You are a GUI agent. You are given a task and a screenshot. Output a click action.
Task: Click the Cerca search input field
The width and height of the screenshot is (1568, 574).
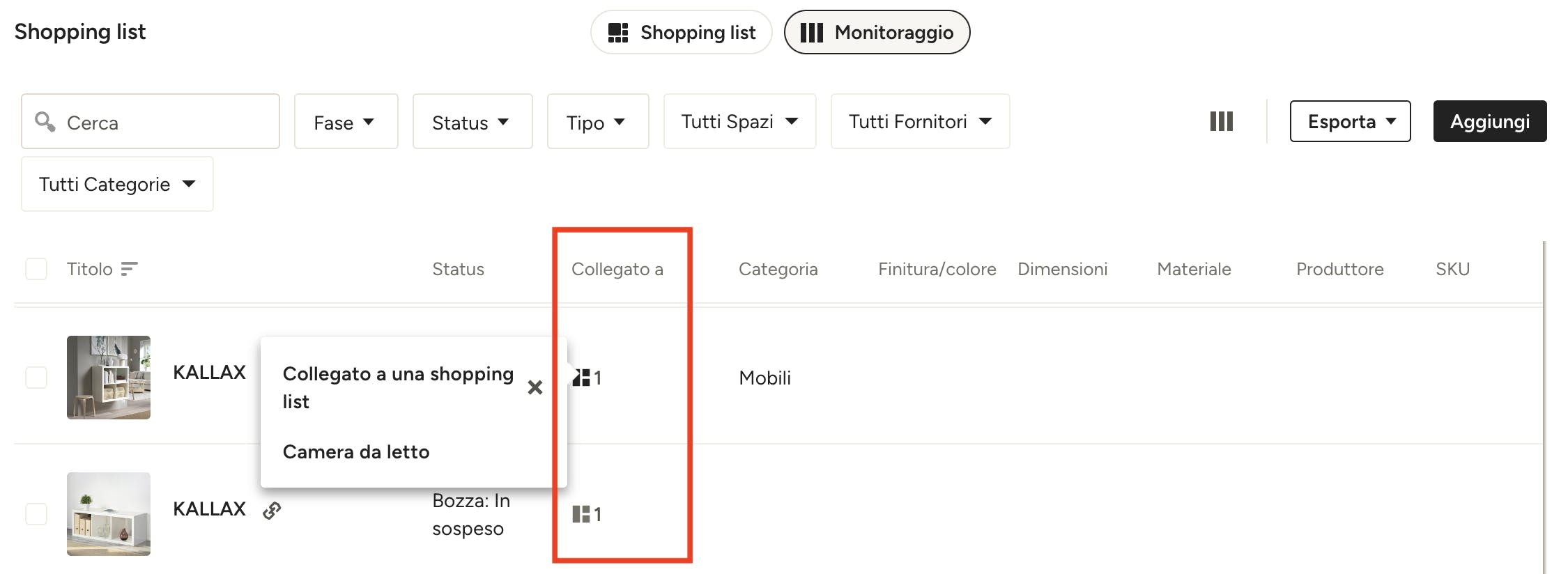151,122
